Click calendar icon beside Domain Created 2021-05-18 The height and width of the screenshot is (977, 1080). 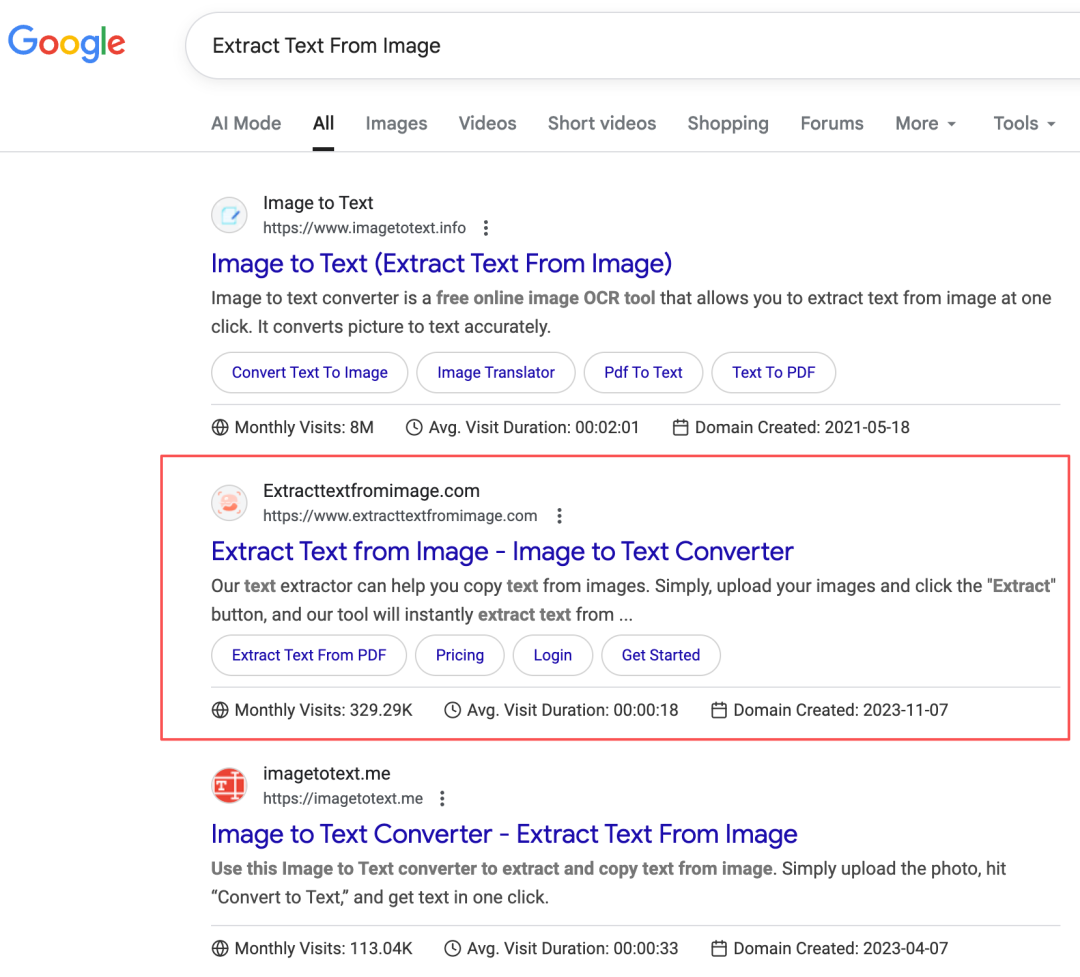tap(681, 427)
